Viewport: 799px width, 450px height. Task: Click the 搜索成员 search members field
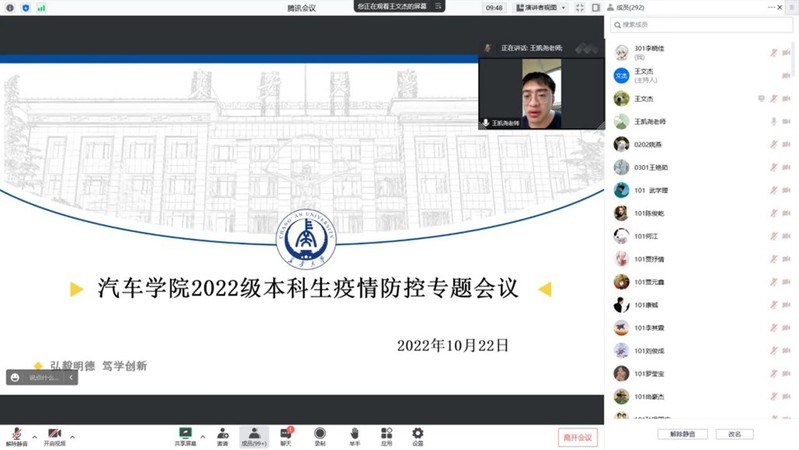click(x=703, y=25)
